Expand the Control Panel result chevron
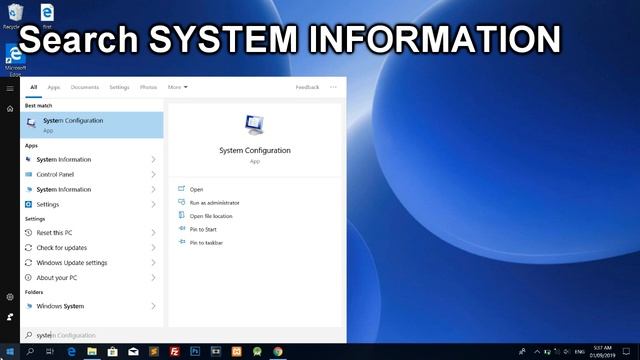Image resolution: width=640 pixels, height=360 pixels. 153,174
